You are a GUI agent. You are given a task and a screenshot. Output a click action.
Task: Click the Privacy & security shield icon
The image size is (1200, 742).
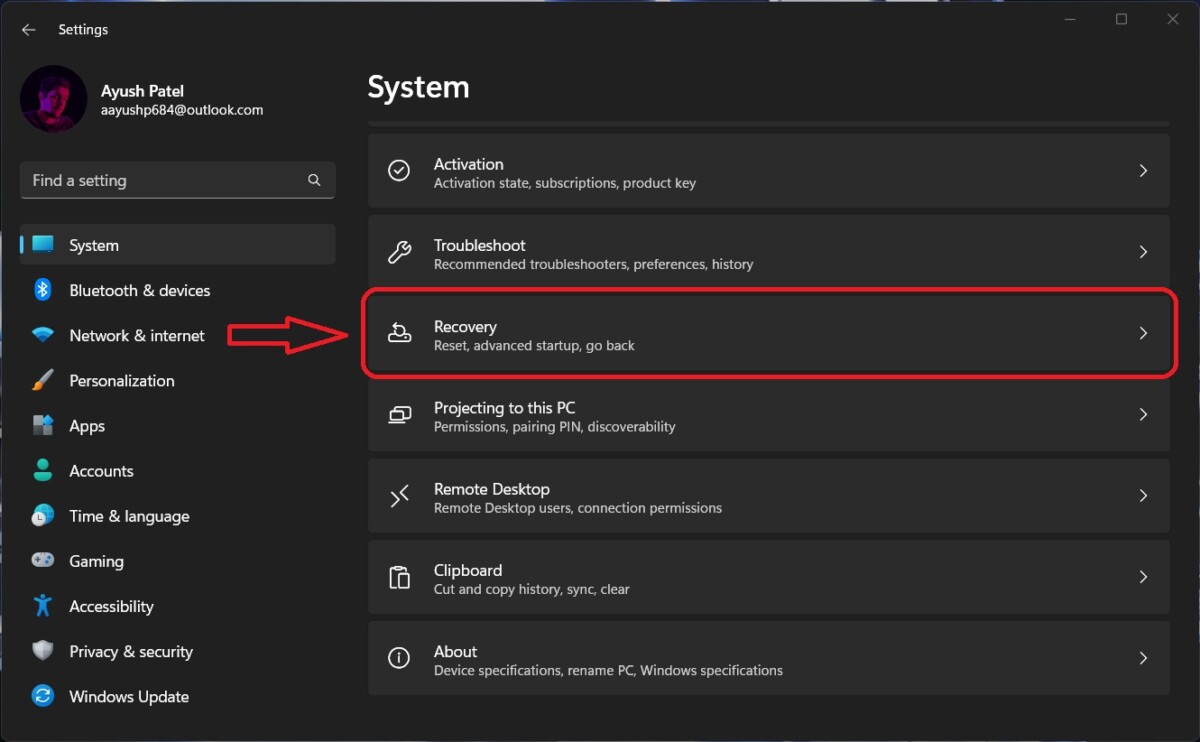pos(42,651)
